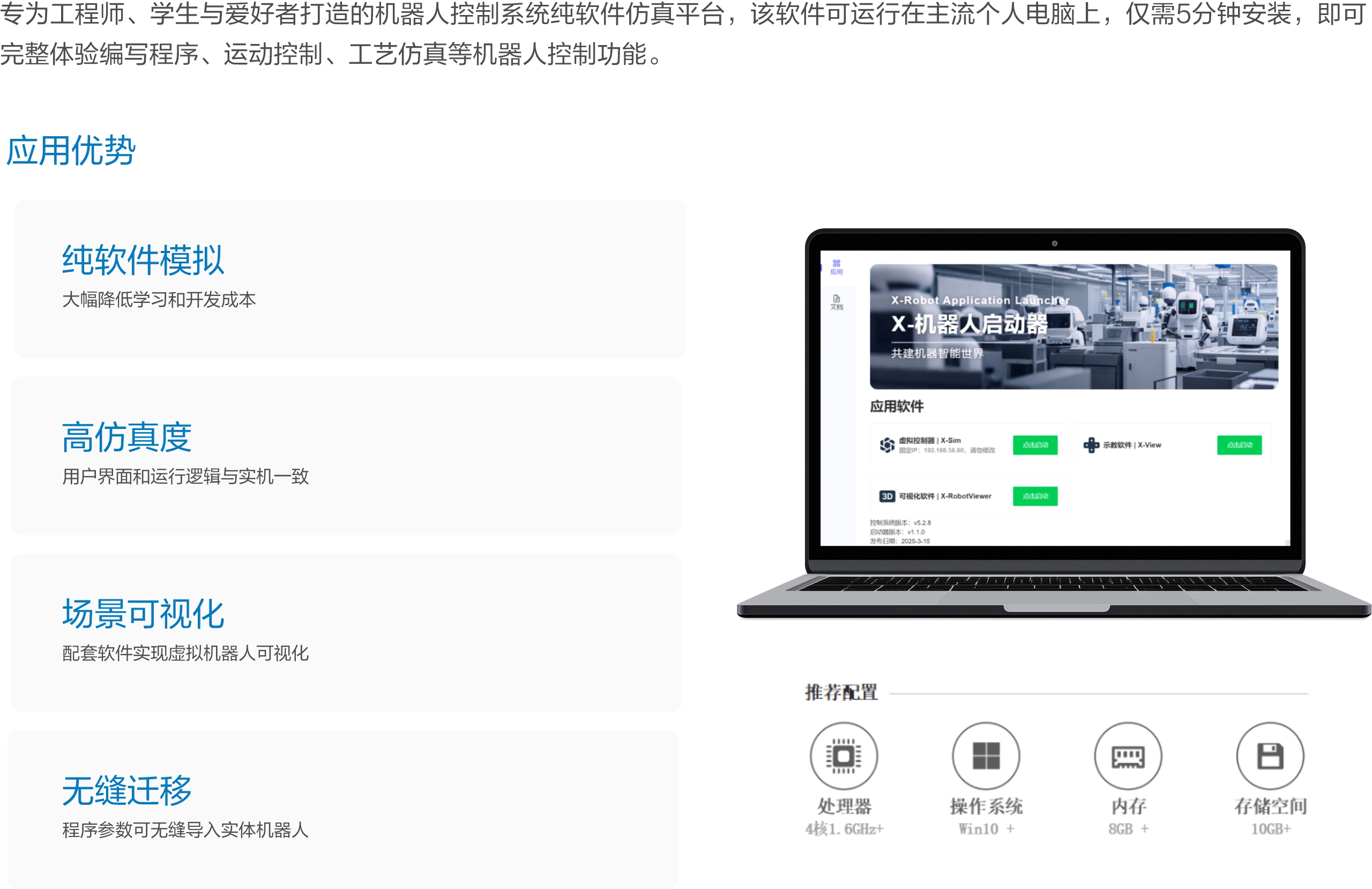The height and width of the screenshot is (889, 1372).
Task: Click the 固定IP 192.168.56.60 note
Action: click(947, 450)
